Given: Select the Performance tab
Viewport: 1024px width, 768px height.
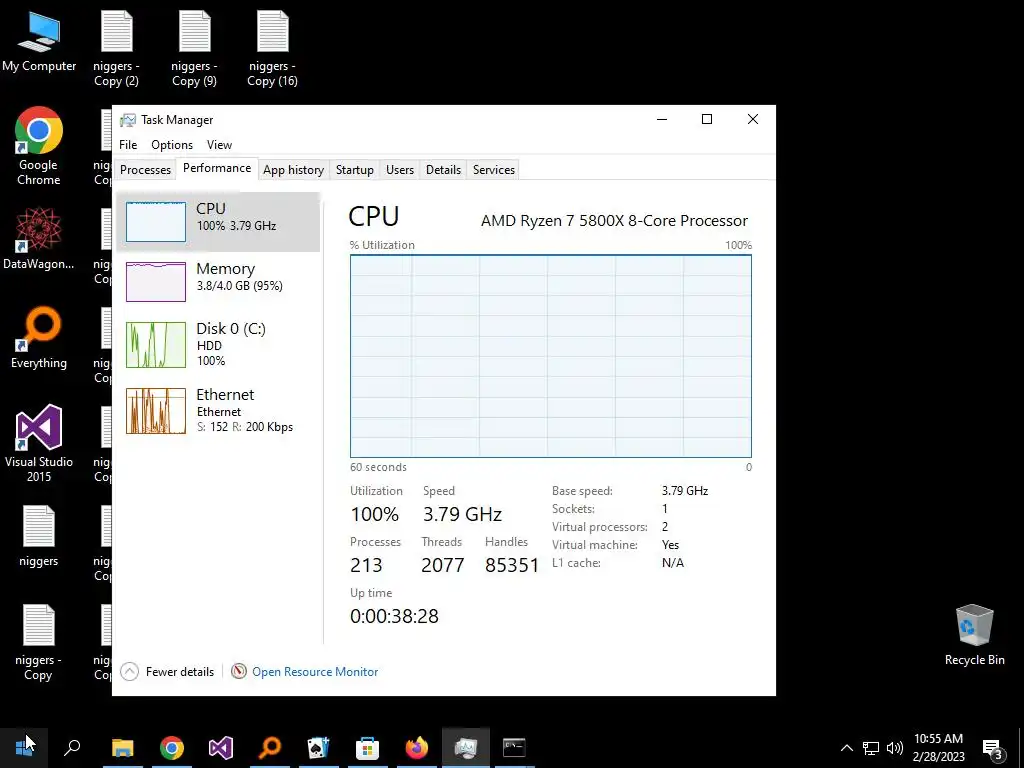Looking at the screenshot, I should (x=217, y=168).
